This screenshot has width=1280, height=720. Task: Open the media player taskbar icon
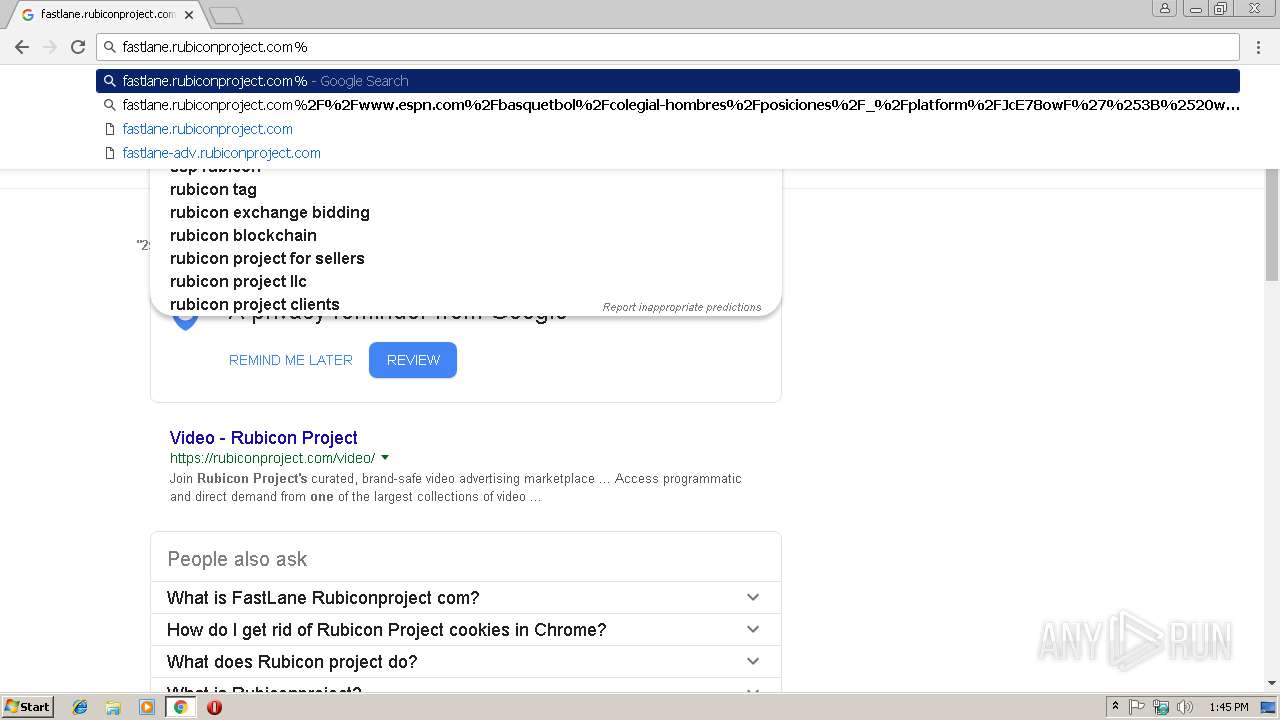147,707
